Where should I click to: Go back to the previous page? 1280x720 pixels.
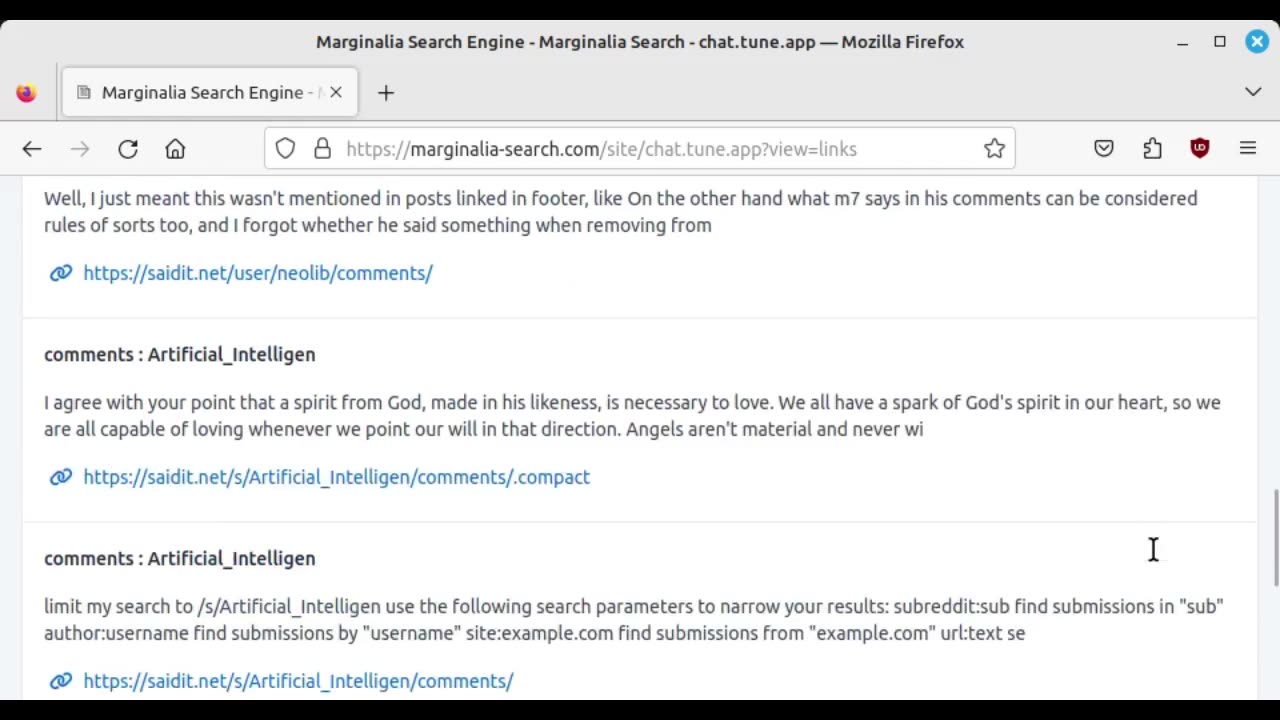point(32,149)
